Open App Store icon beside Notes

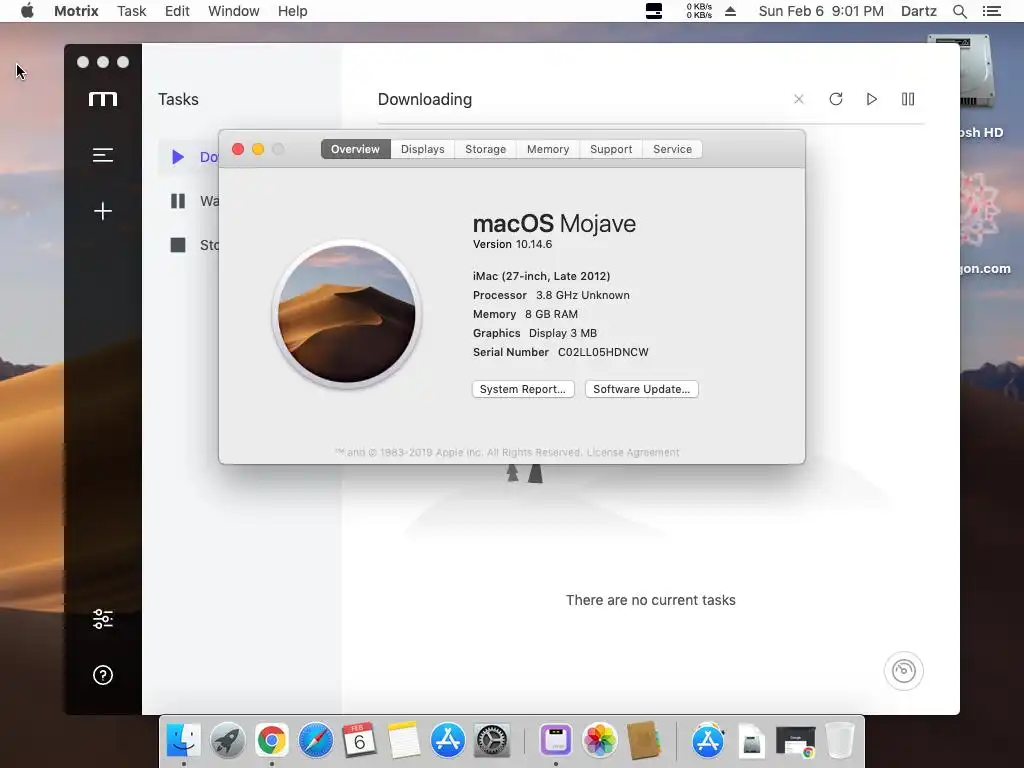click(x=447, y=740)
